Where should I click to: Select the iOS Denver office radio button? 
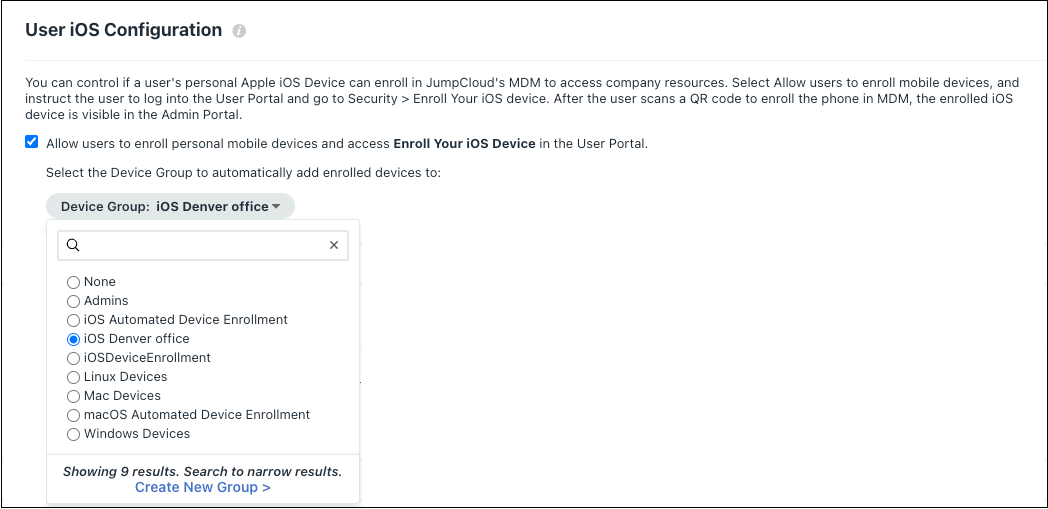pyautogui.click(x=73, y=339)
